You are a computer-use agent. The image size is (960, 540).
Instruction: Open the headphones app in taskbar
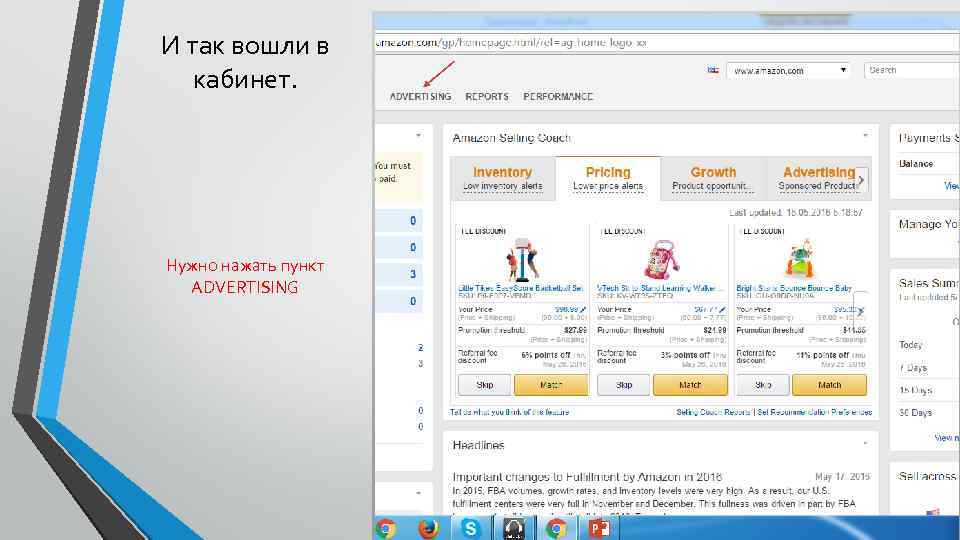[513, 528]
